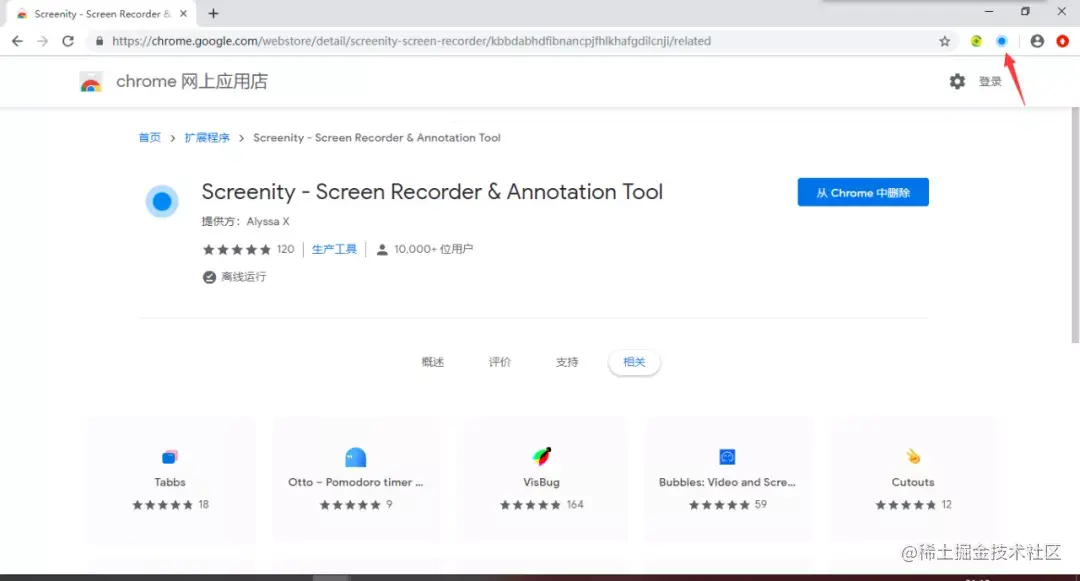Go back with the browser back arrow
This screenshot has height=581, width=1080.
[17, 41]
